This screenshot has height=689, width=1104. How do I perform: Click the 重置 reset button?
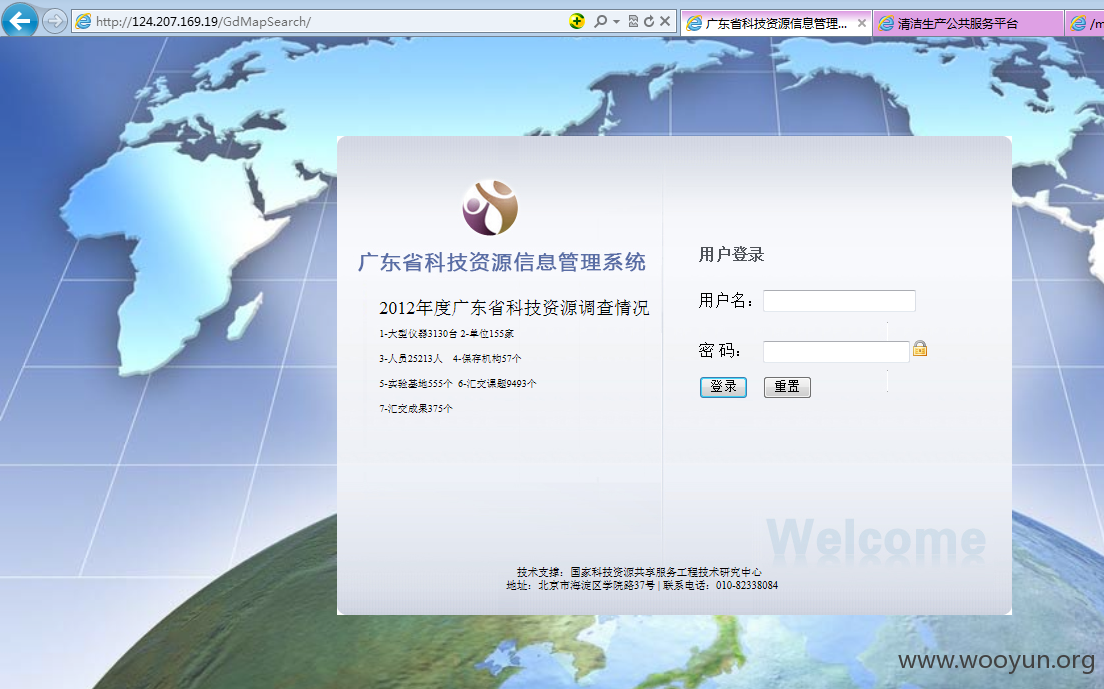(787, 387)
